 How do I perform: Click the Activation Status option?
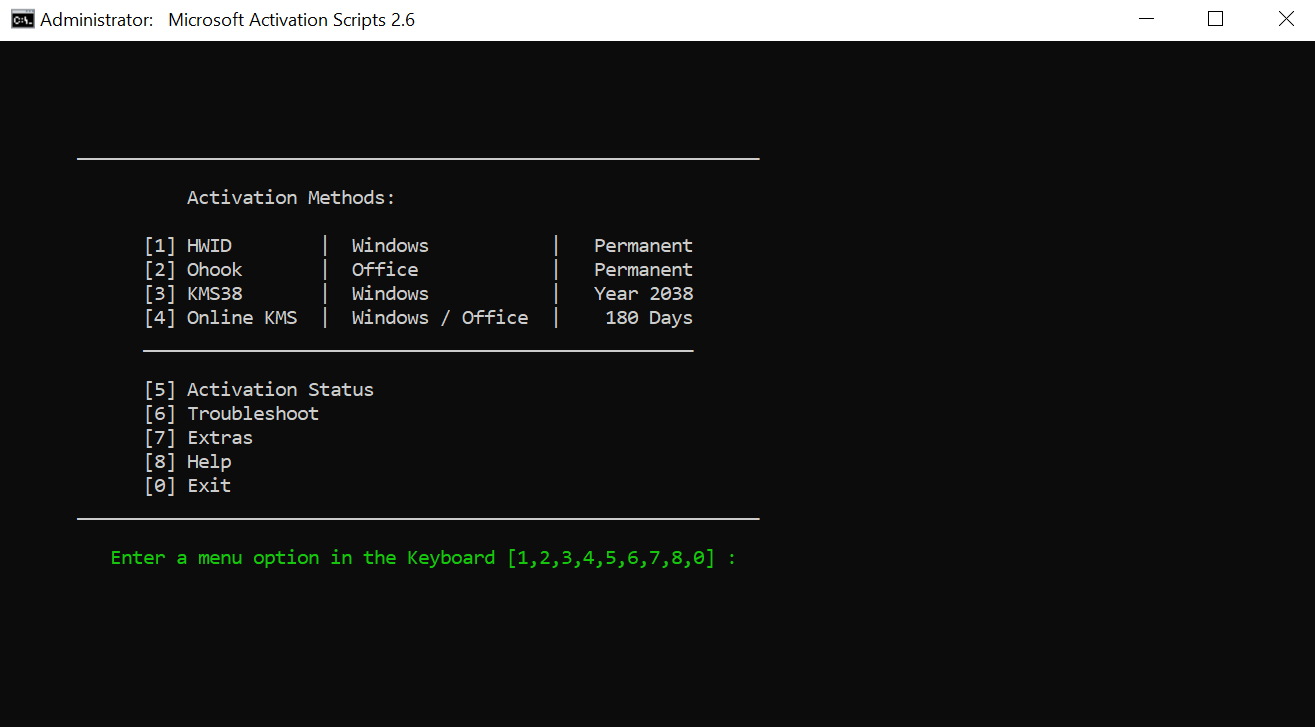point(279,390)
